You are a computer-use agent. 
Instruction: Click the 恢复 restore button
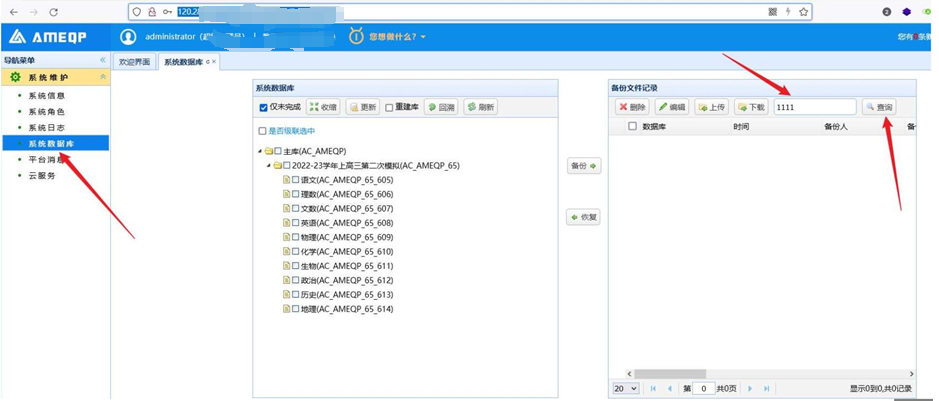pos(583,217)
